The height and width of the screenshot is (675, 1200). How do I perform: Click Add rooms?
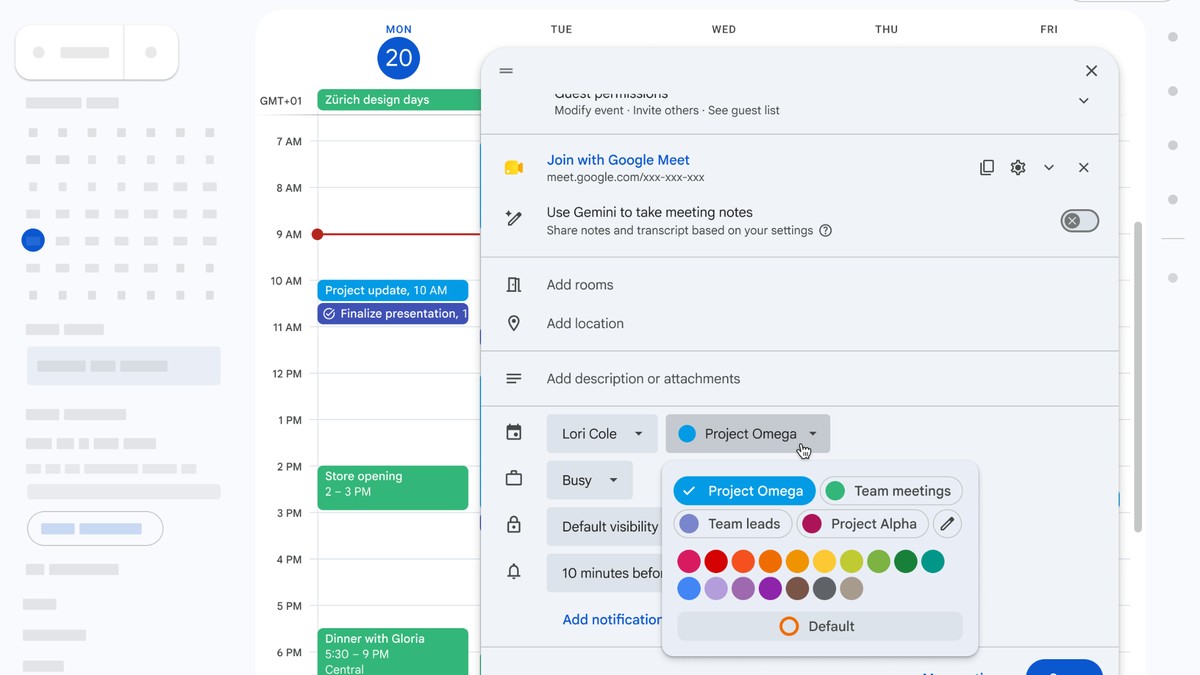click(x=580, y=285)
